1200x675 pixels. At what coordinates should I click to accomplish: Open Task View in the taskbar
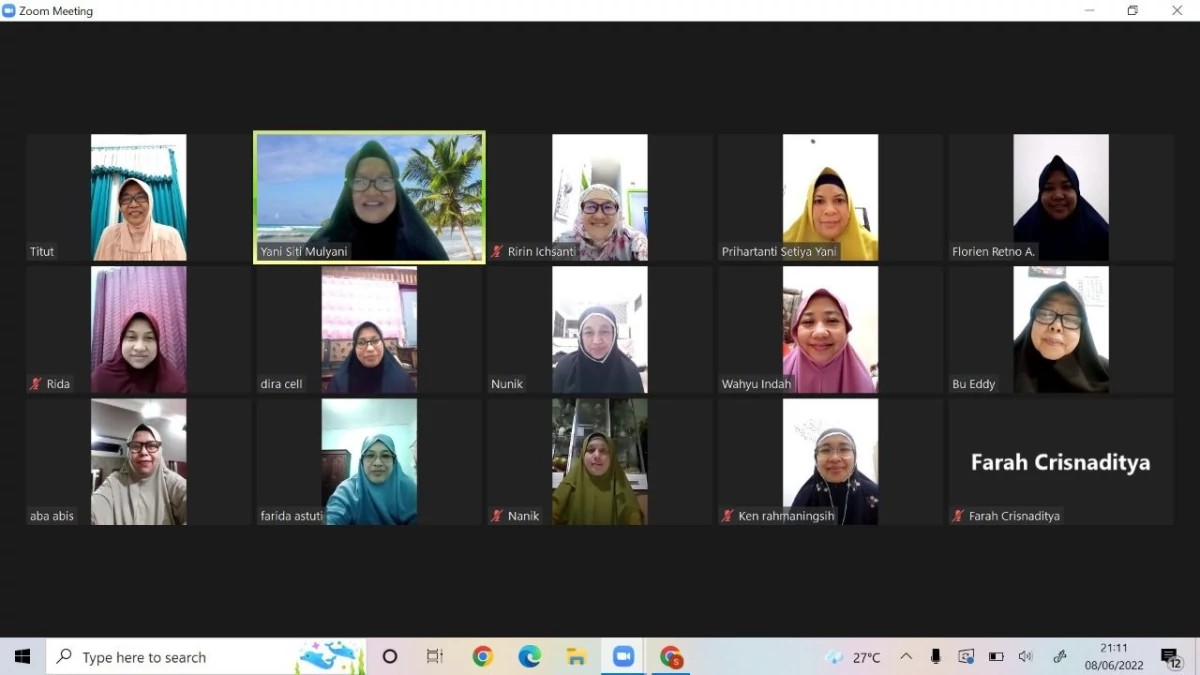click(435, 657)
